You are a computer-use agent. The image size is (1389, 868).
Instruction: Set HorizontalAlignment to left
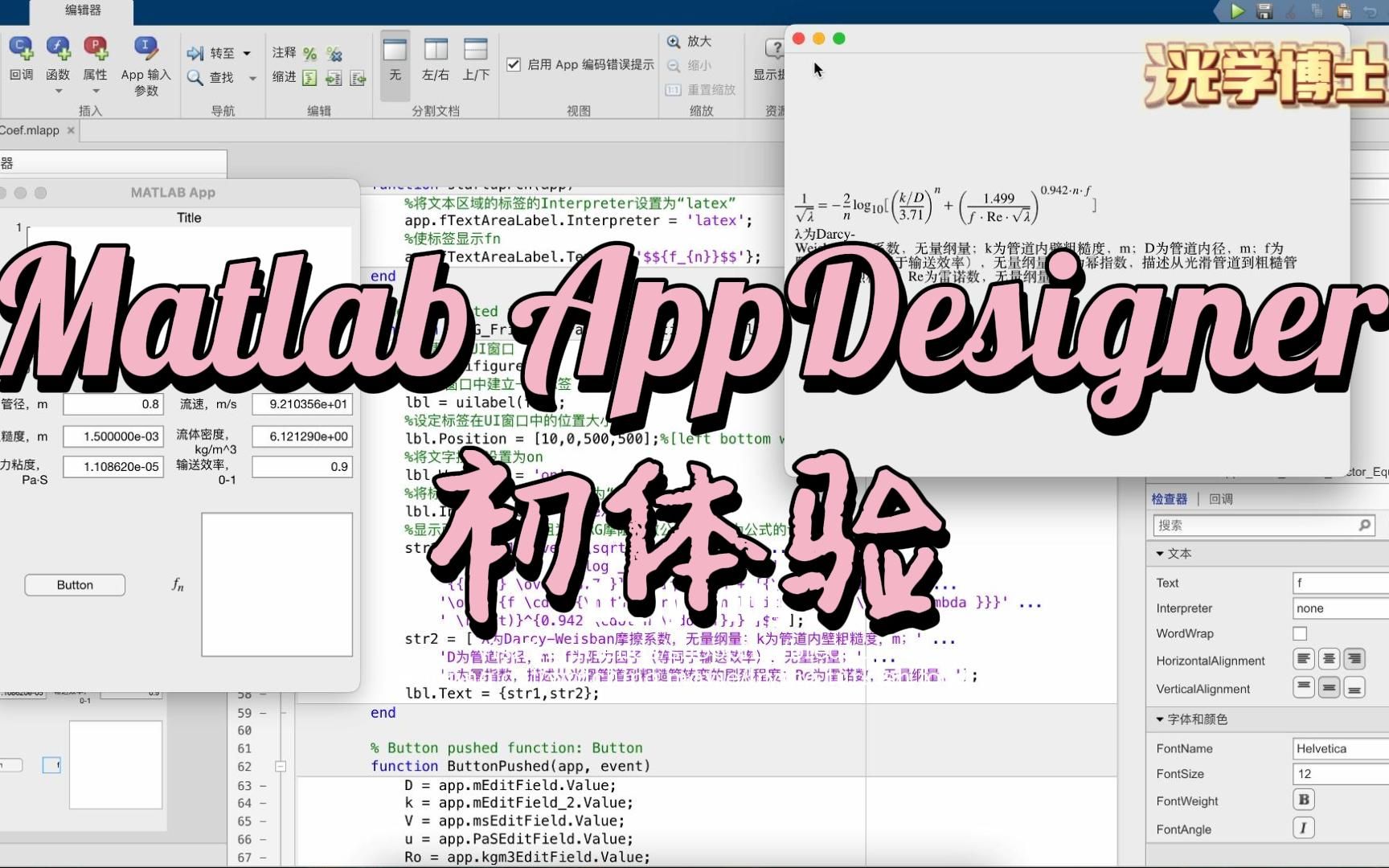point(1304,659)
